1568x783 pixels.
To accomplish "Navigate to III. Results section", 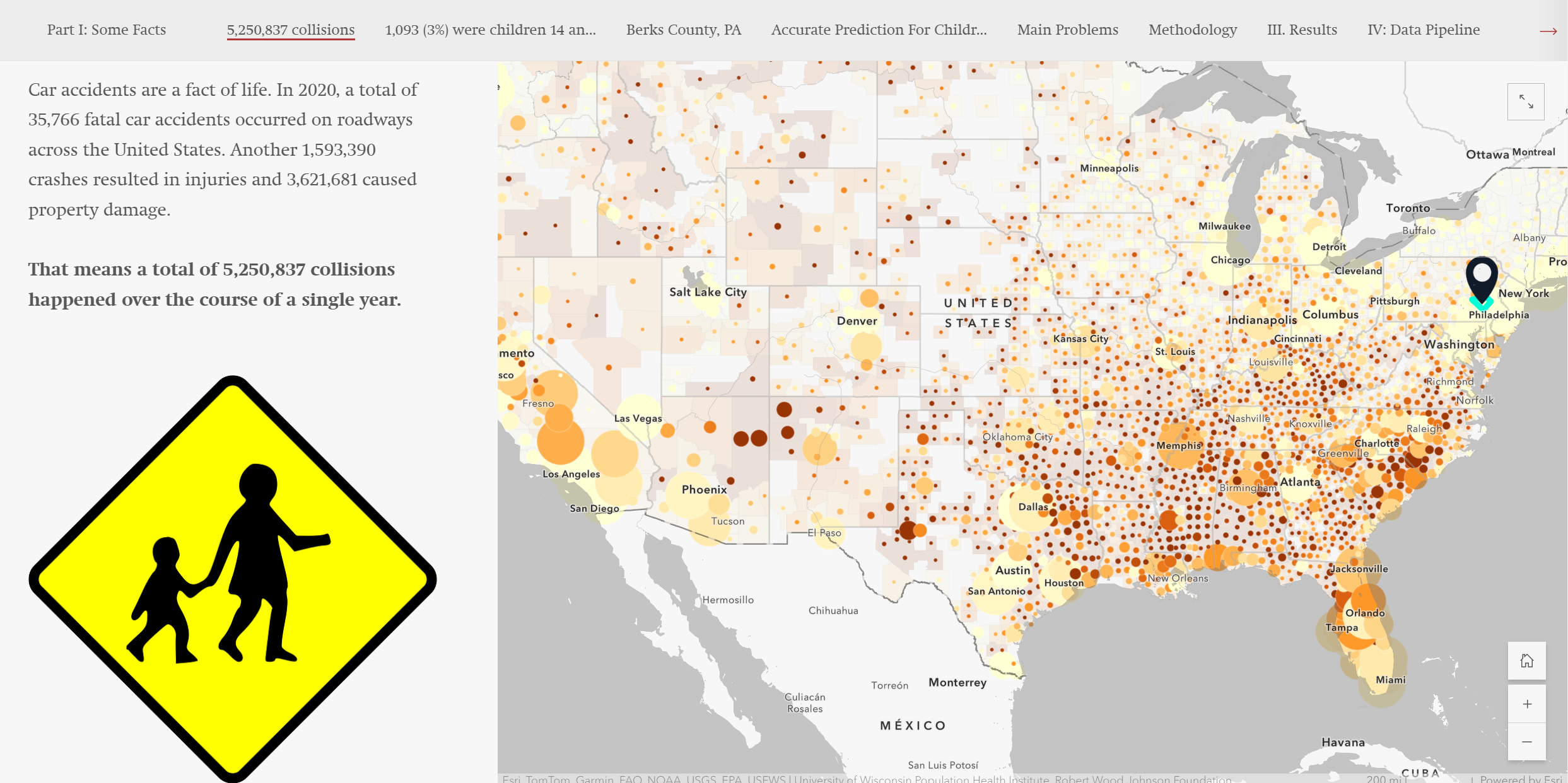I will point(1302,30).
